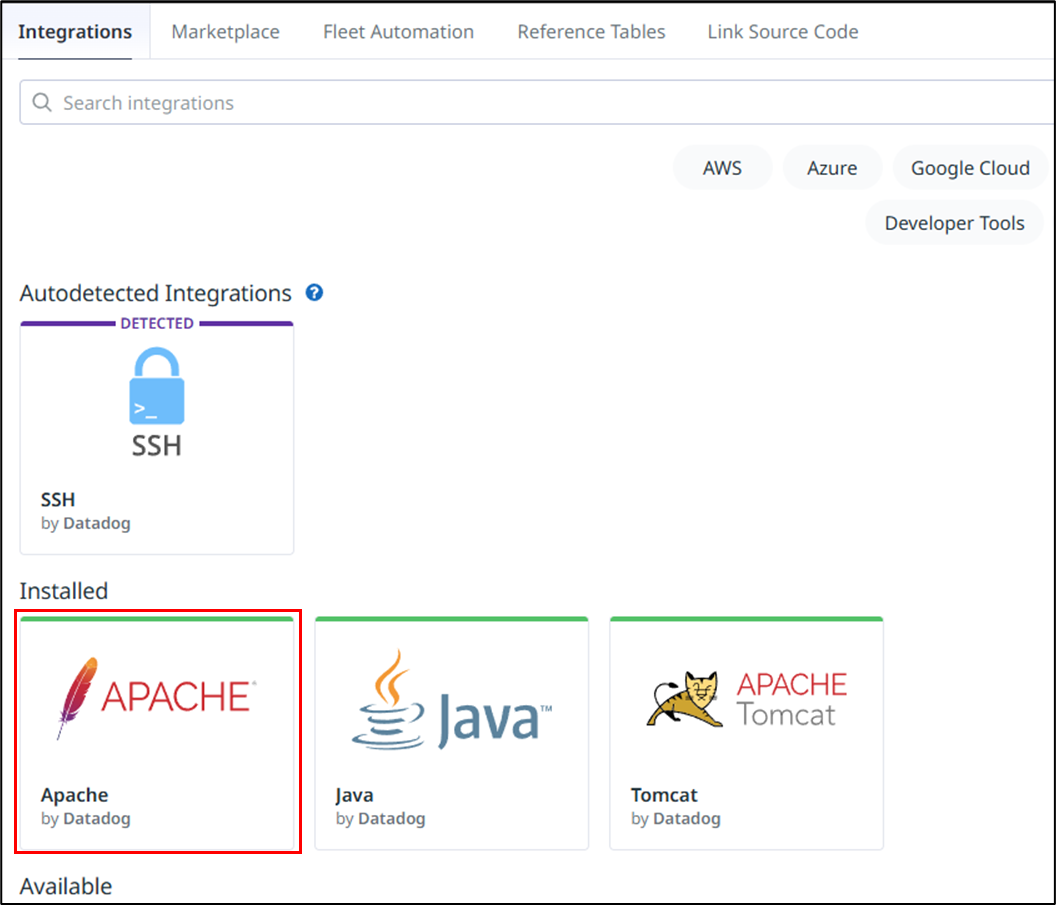Click the magnifying glass search icon
Image resolution: width=1056 pixels, height=905 pixels.
(x=42, y=103)
